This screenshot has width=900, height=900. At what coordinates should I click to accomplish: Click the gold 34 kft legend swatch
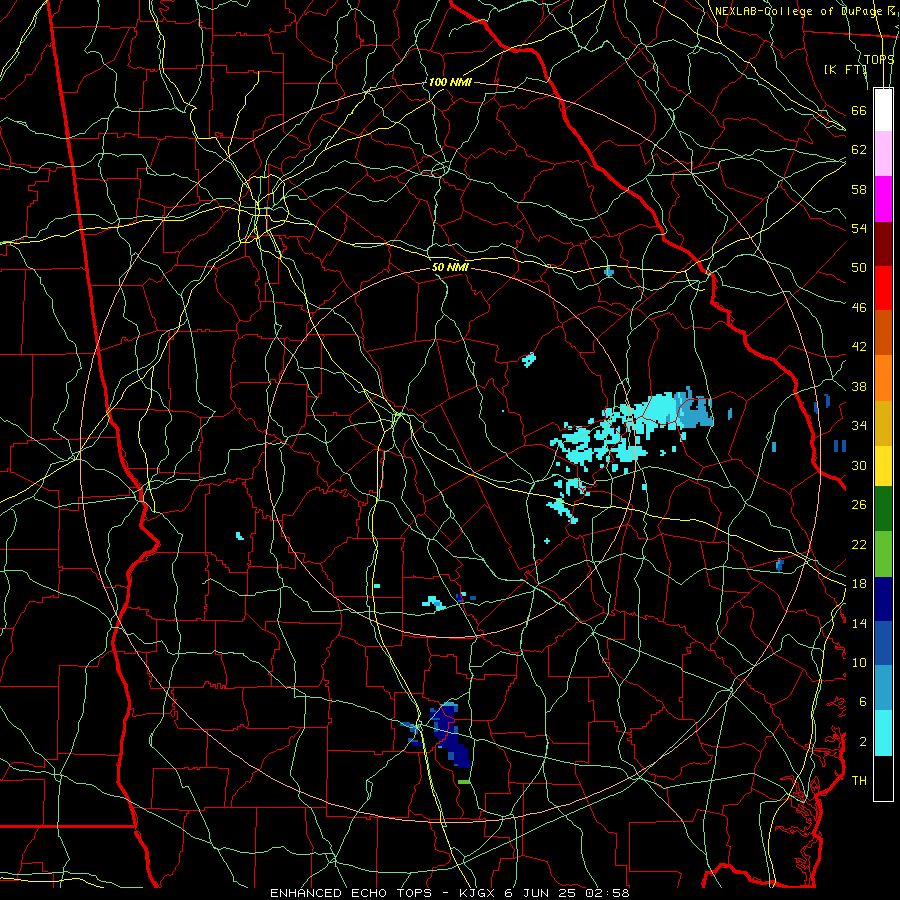[883, 423]
